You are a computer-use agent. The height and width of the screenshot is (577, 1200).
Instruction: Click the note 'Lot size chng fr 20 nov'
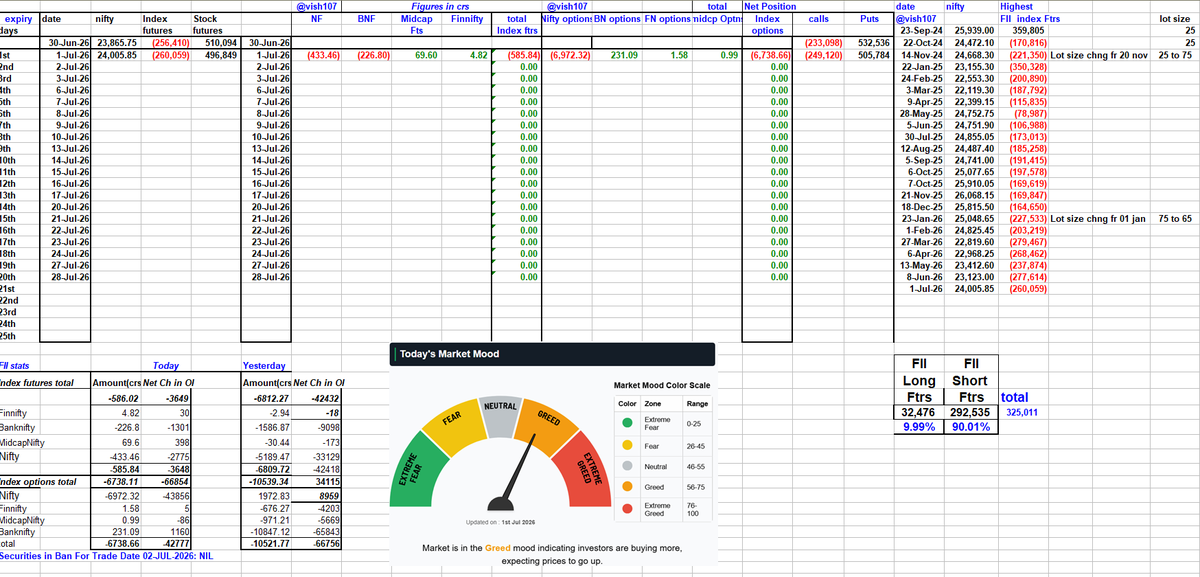tap(1100, 55)
